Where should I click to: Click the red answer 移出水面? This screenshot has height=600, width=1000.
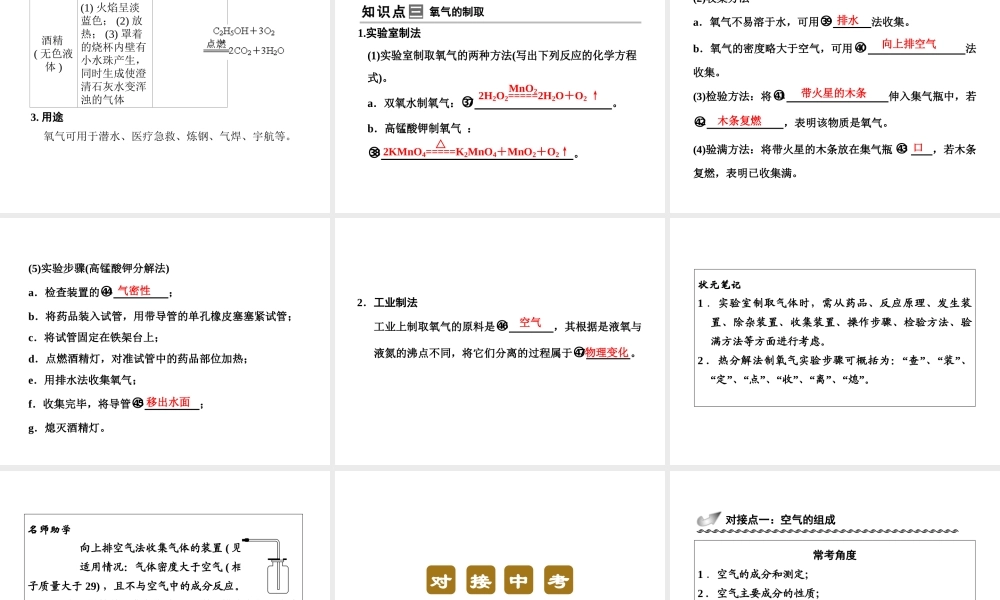pyautogui.click(x=168, y=402)
